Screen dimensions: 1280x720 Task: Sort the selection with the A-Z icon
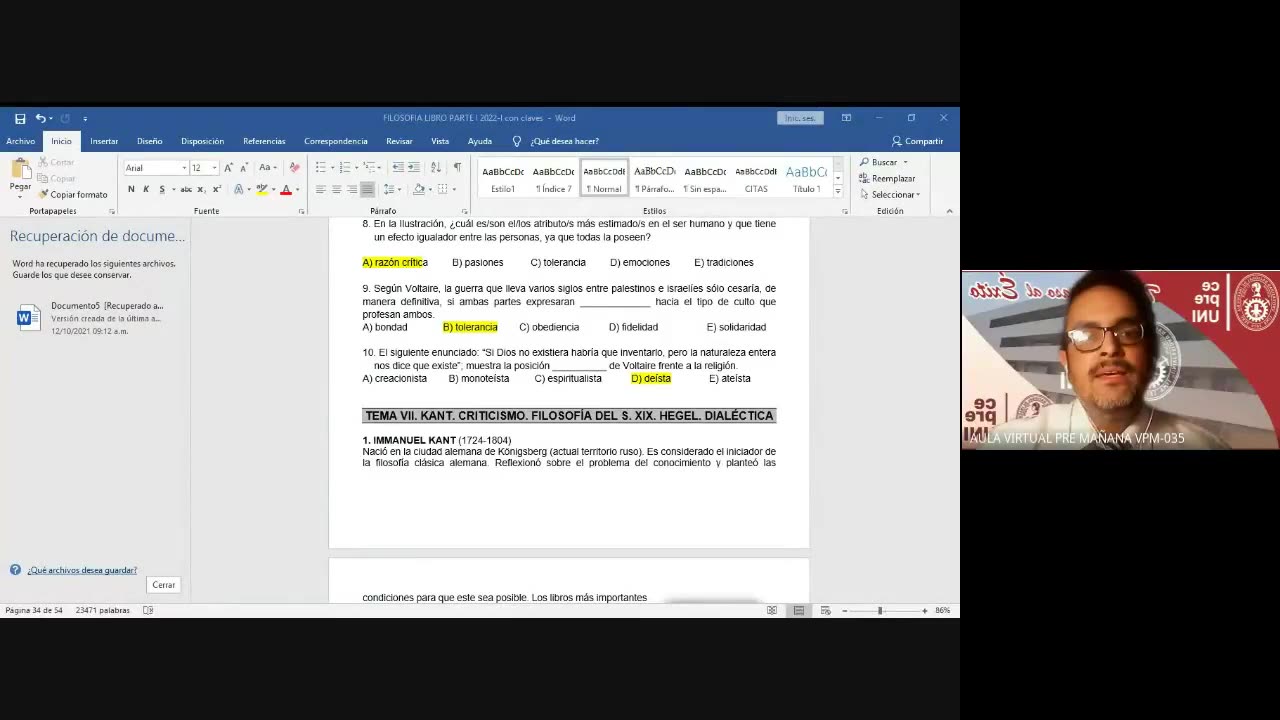tap(437, 168)
